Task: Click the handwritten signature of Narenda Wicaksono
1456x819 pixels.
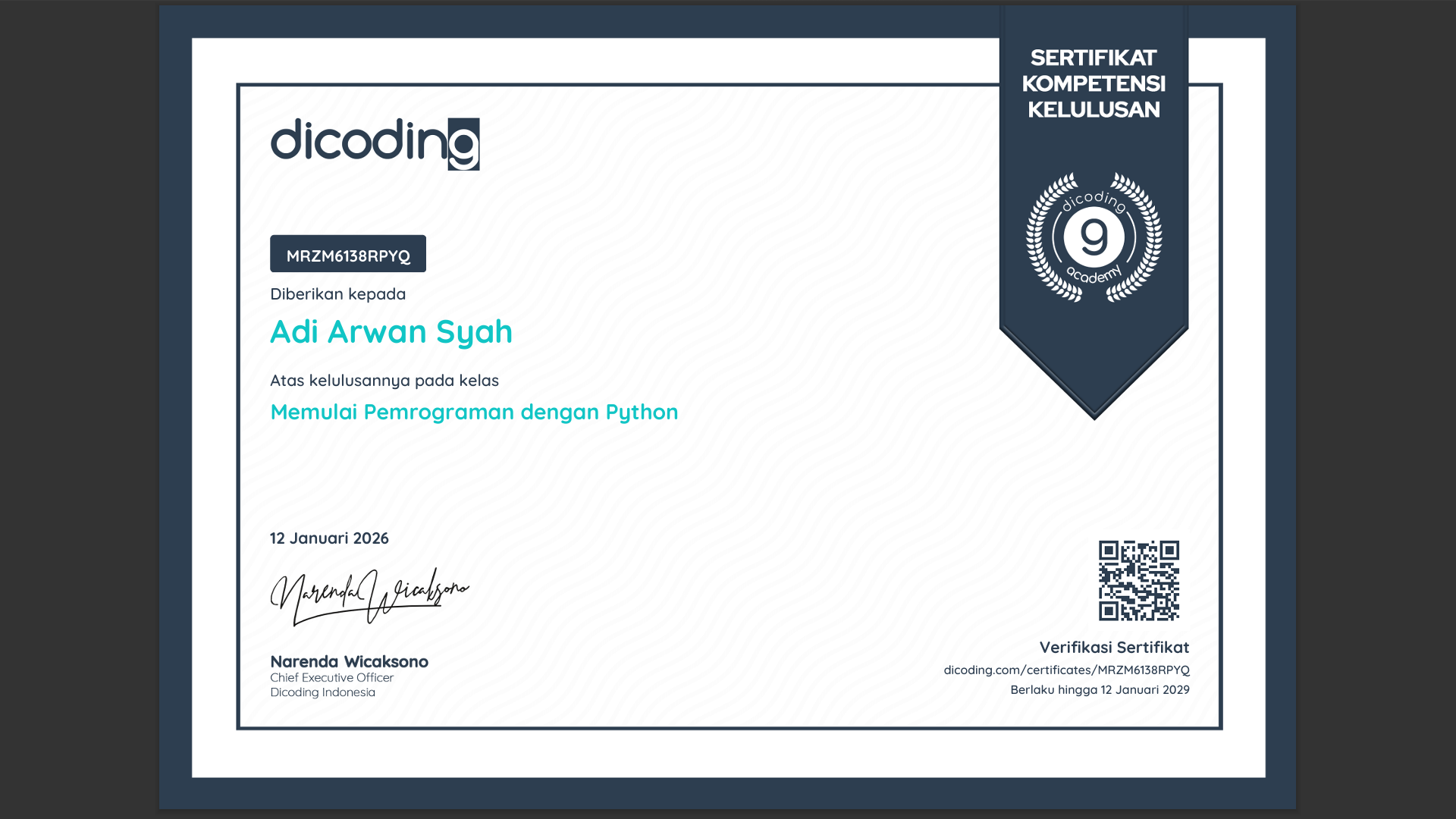Action: pyautogui.click(x=369, y=597)
